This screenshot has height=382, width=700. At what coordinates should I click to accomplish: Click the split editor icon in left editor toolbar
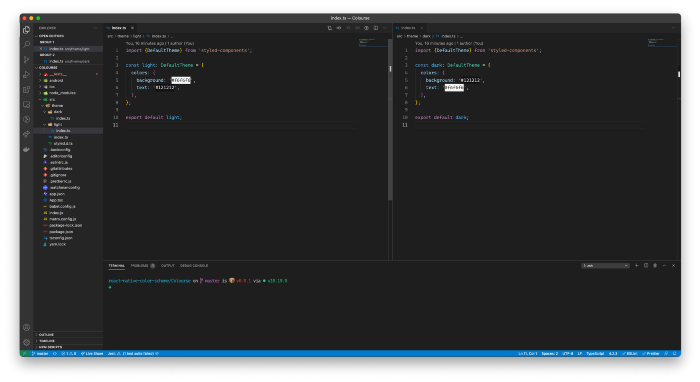[376, 28]
